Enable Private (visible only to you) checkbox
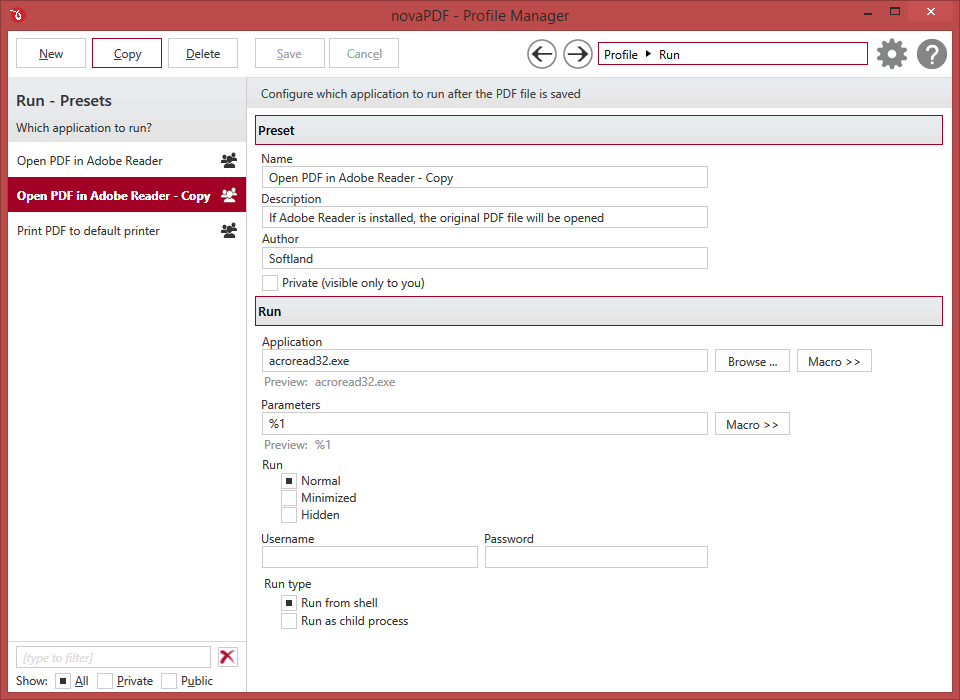Viewport: 960px width, 700px height. click(x=270, y=283)
